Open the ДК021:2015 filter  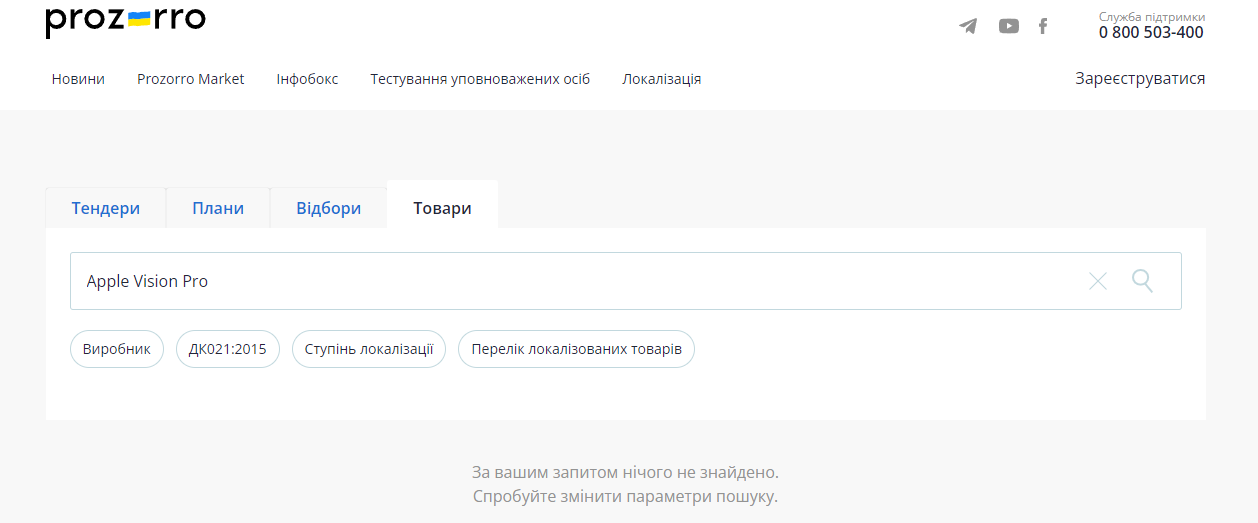228,349
